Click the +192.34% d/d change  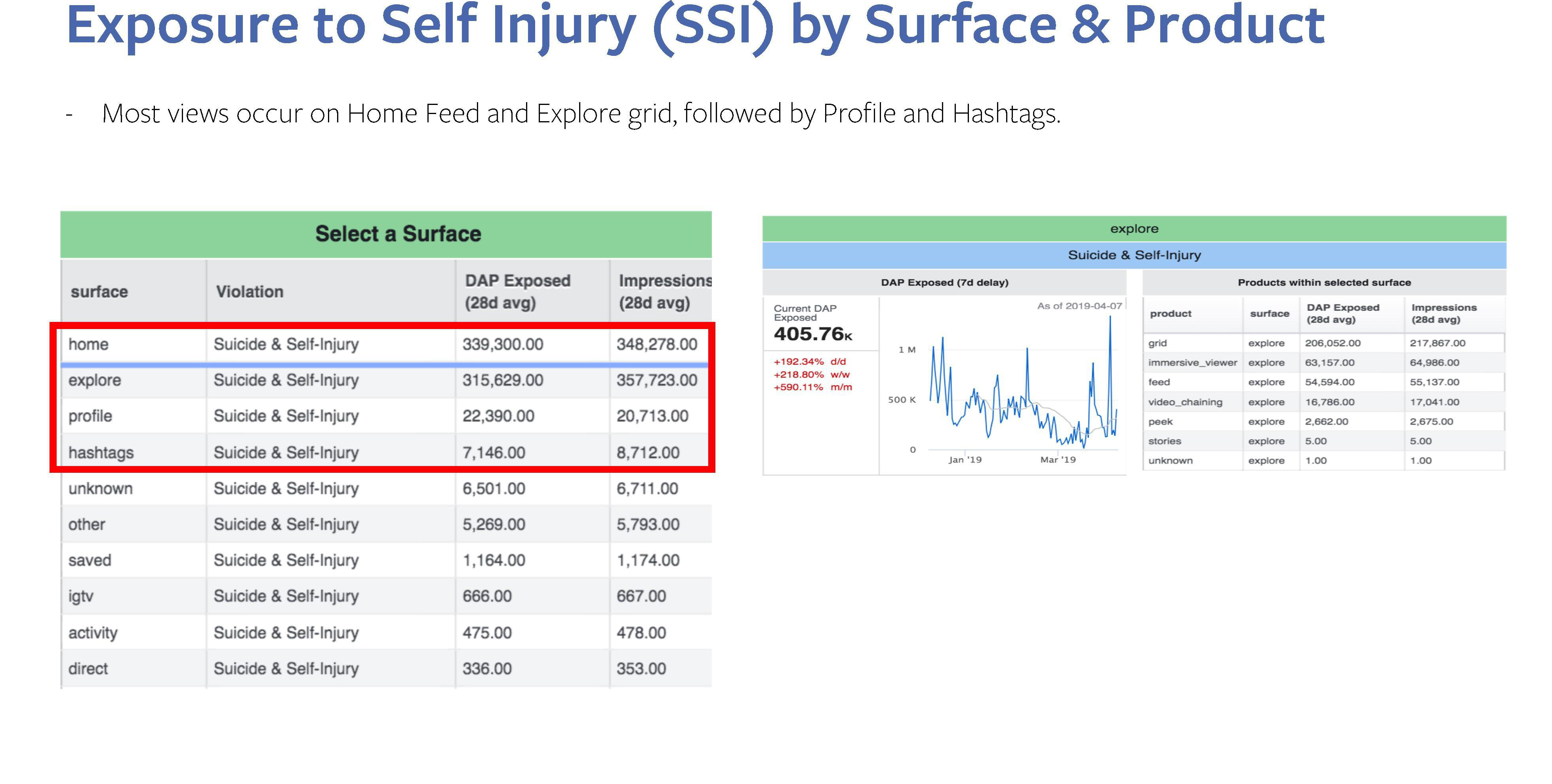point(810,362)
